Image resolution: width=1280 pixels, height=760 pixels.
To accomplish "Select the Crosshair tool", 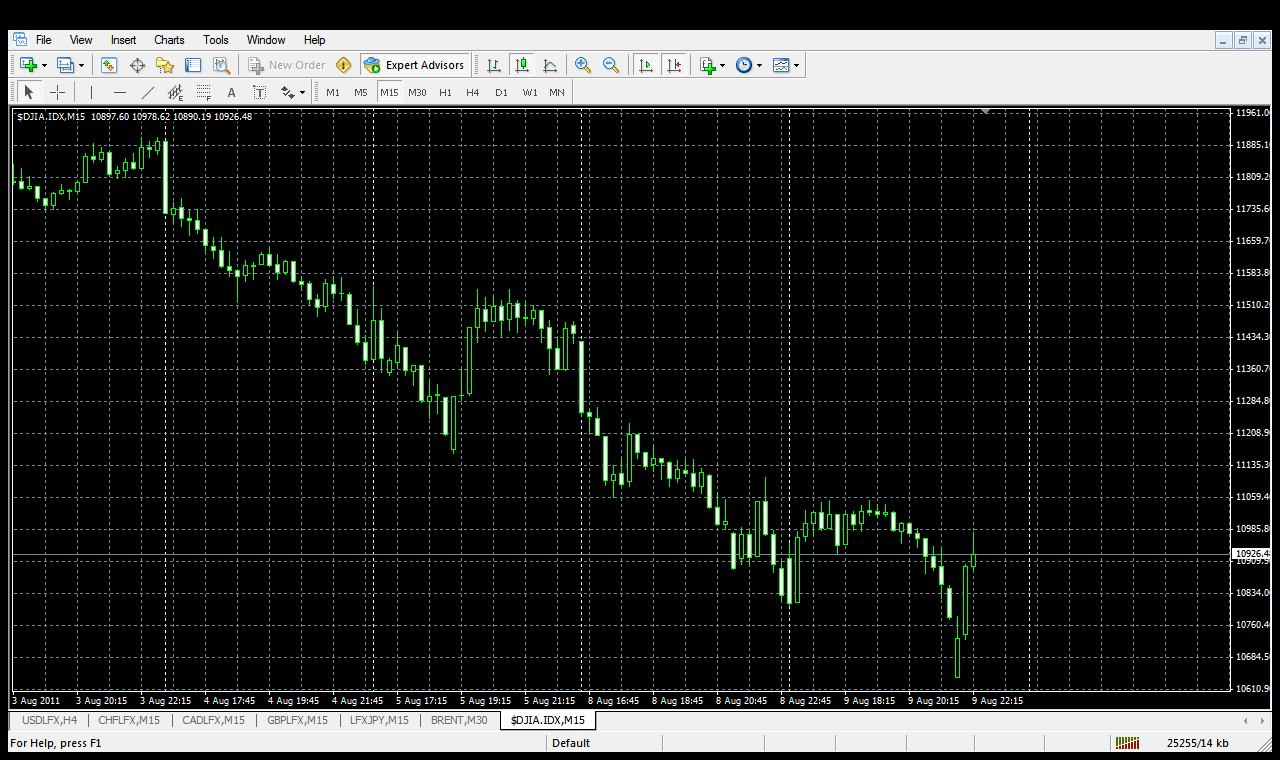I will (x=58, y=92).
